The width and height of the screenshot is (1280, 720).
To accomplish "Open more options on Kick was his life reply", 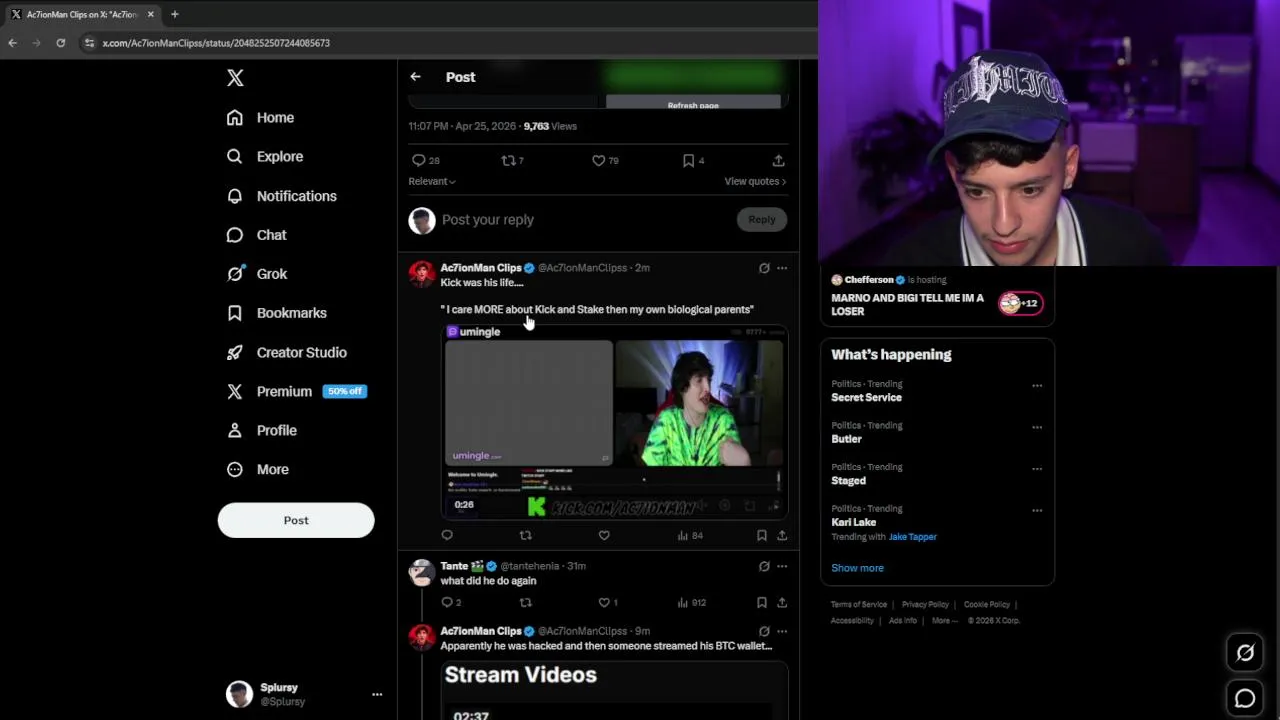I will (x=782, y=268).
